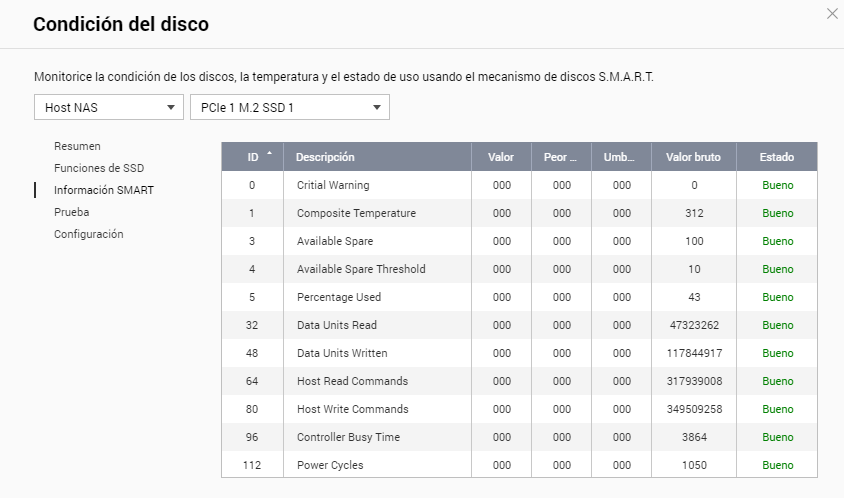Sort table by Valor column
The height and width of the screenshot is (498, 844).
click(501, 157)
